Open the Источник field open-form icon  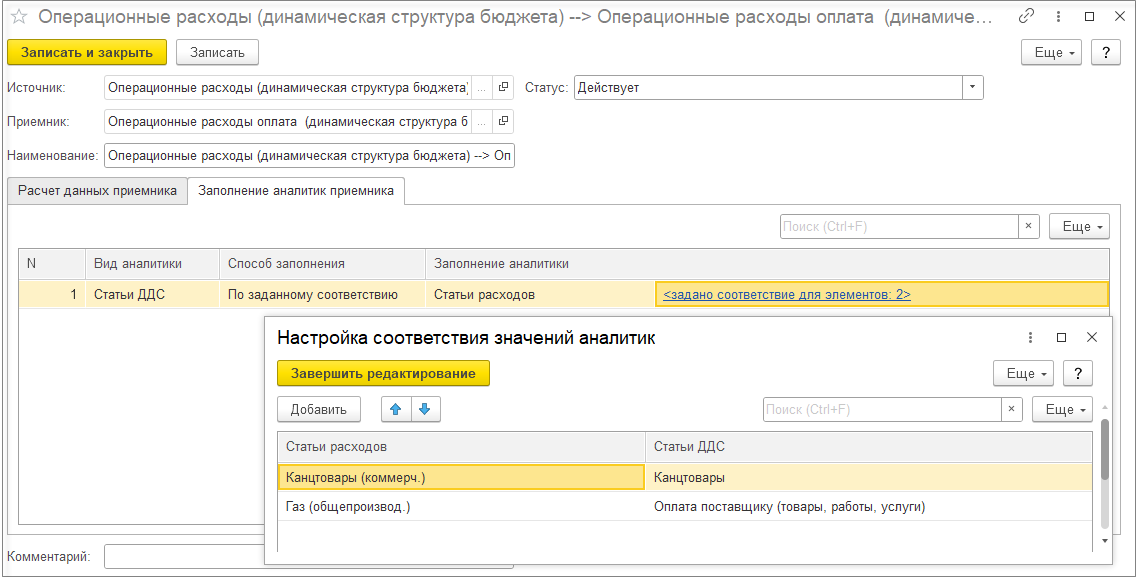[x=504, y=88]
